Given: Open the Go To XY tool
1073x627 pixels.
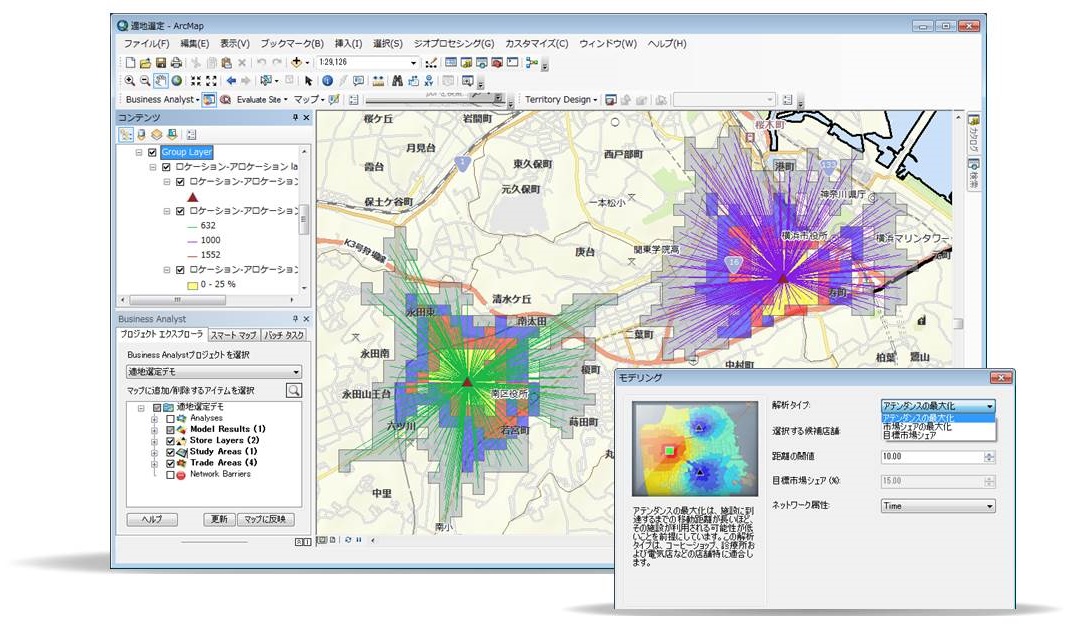Looking at the screenshot, I should point(429,81).
